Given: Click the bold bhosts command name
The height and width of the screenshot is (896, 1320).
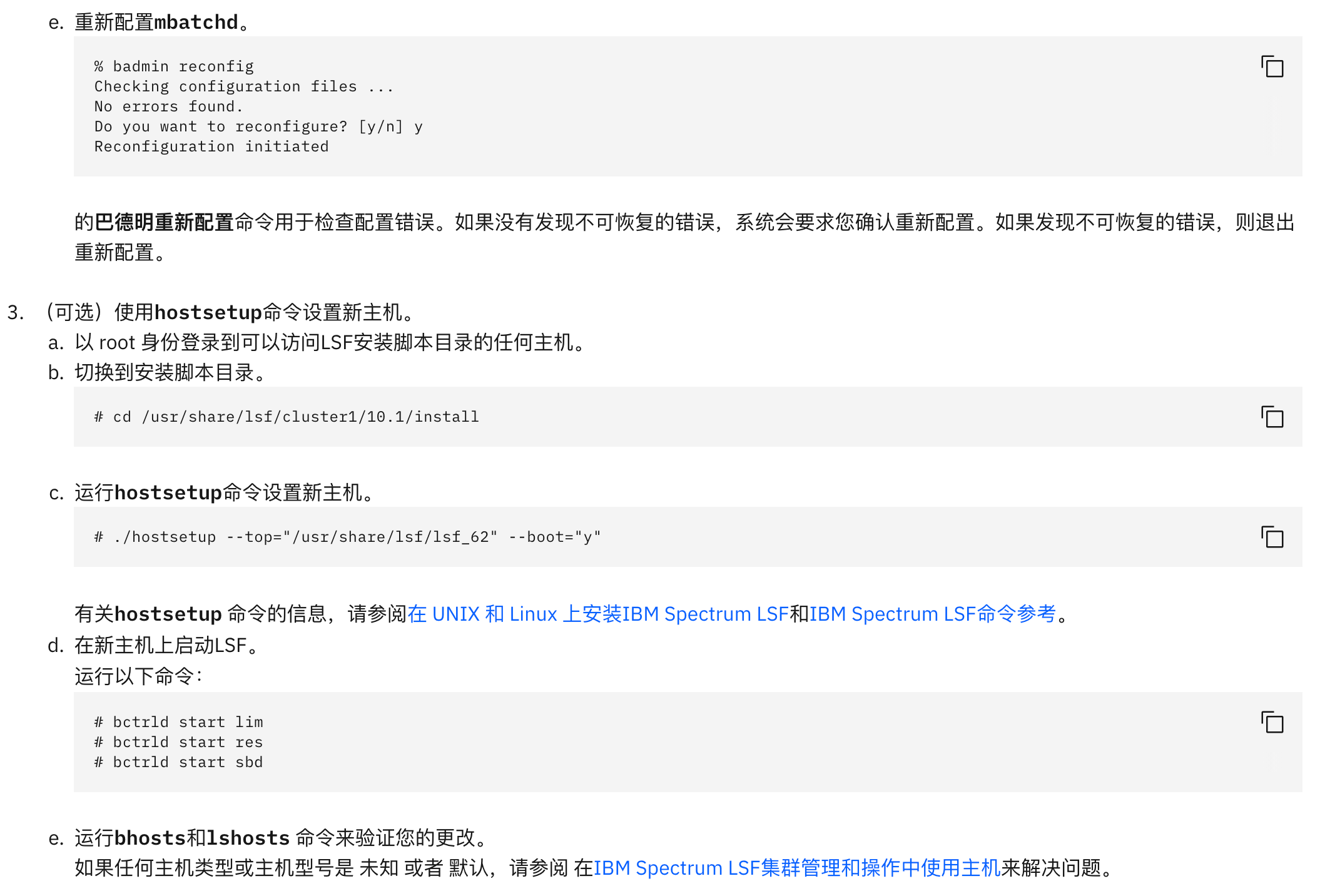Looking at the screenshot, I should pos(150,838).
